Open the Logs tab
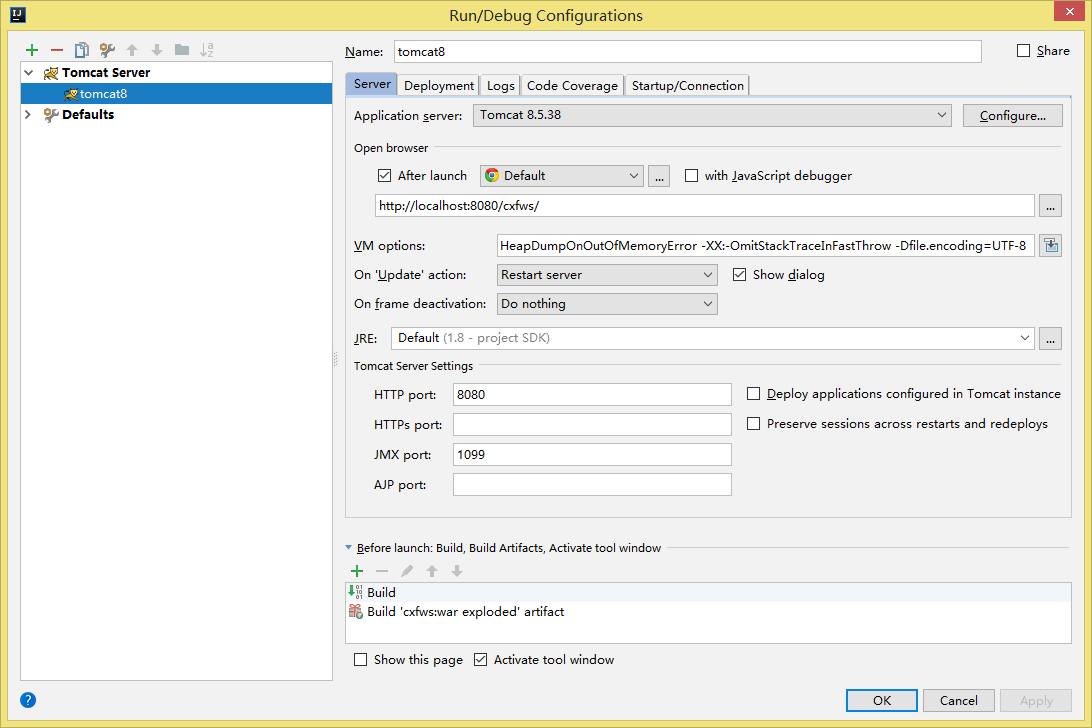The width and height of the screenshot is (1092, 728). [500, 85]
